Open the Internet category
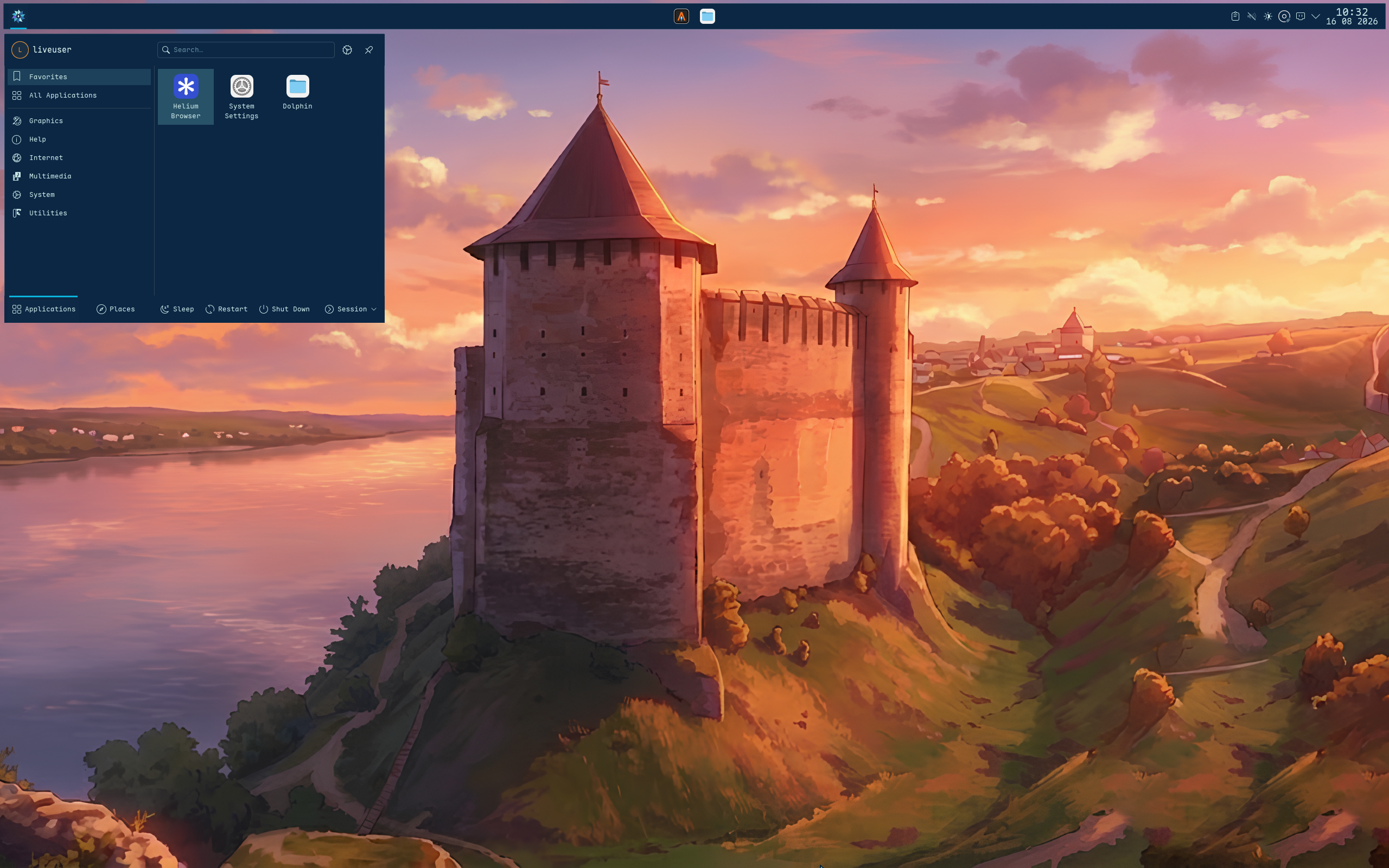 (79, 157)
